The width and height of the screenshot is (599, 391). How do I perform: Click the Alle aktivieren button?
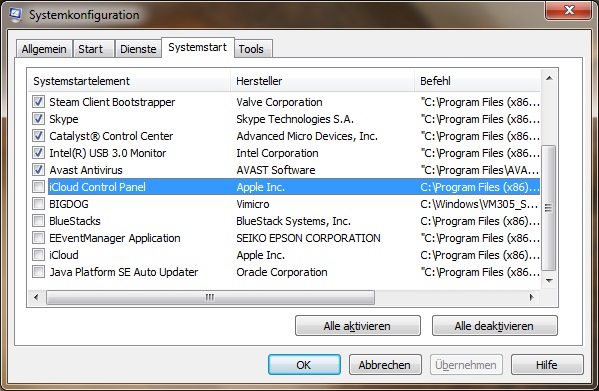[358, 326]
